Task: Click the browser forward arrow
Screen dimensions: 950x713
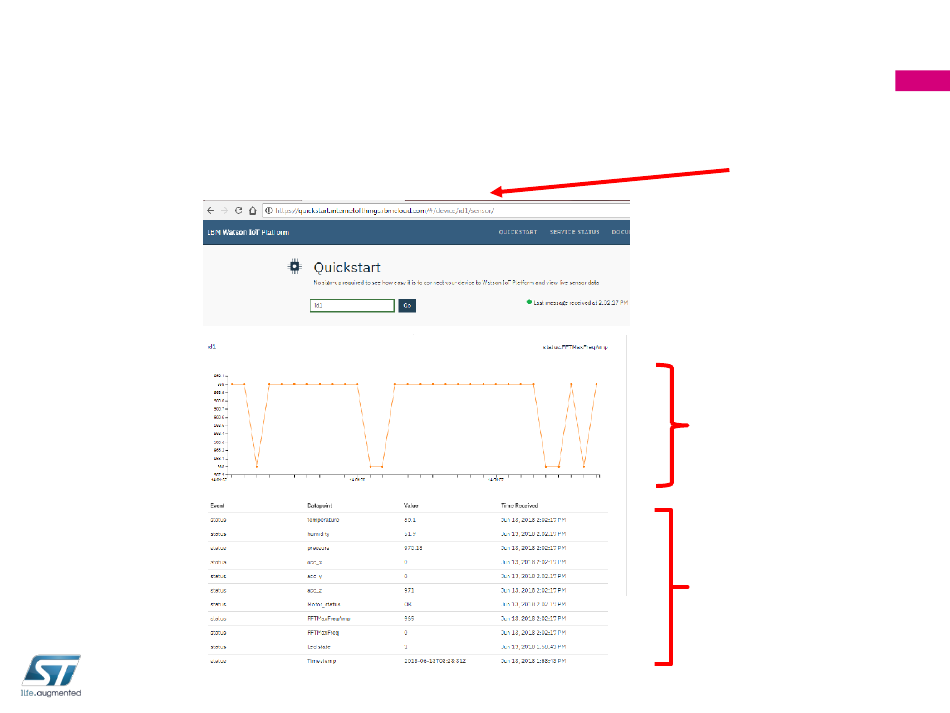Action: (x=224, y=211)
